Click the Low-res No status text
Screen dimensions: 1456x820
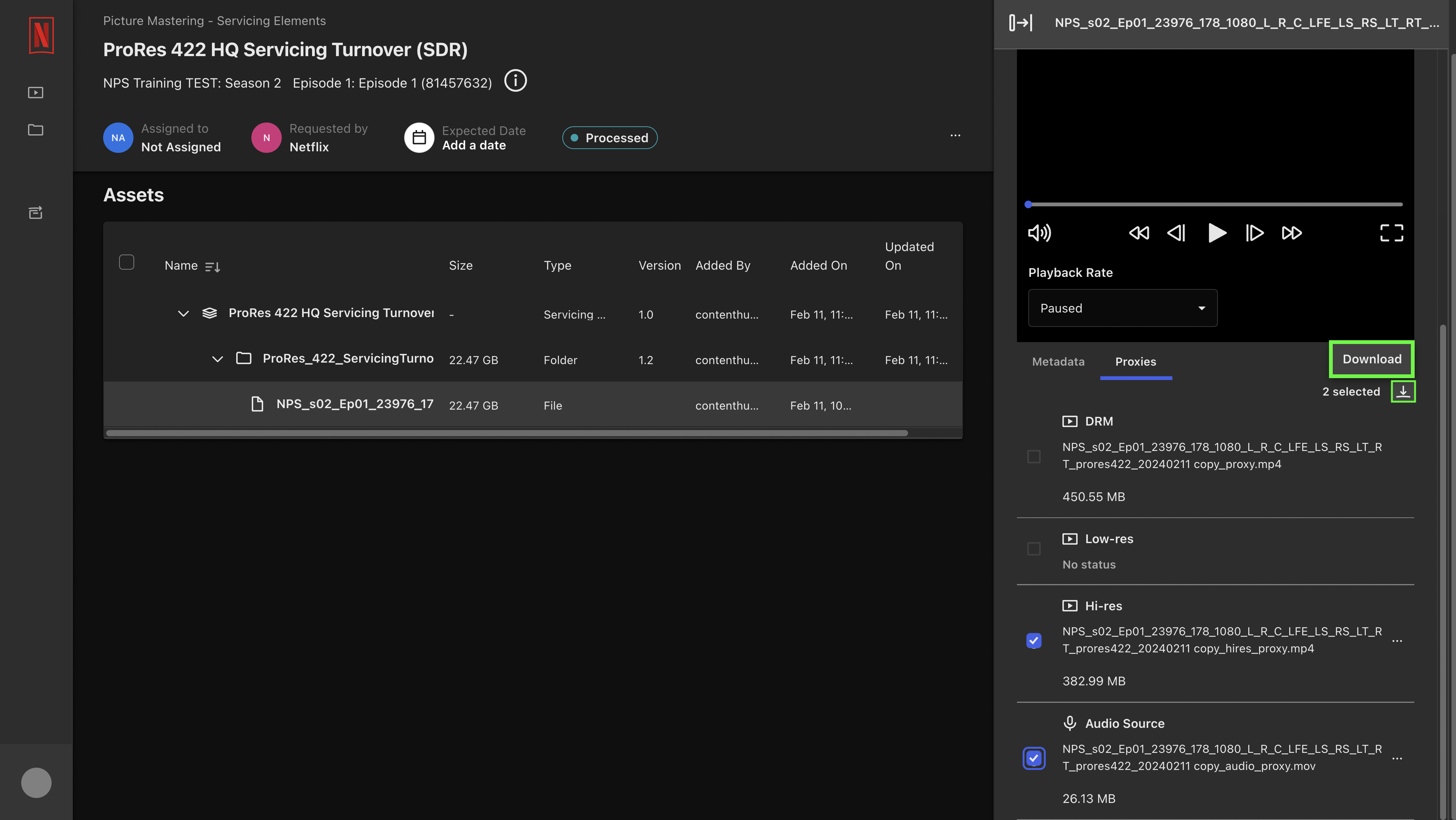(1089, 564)
